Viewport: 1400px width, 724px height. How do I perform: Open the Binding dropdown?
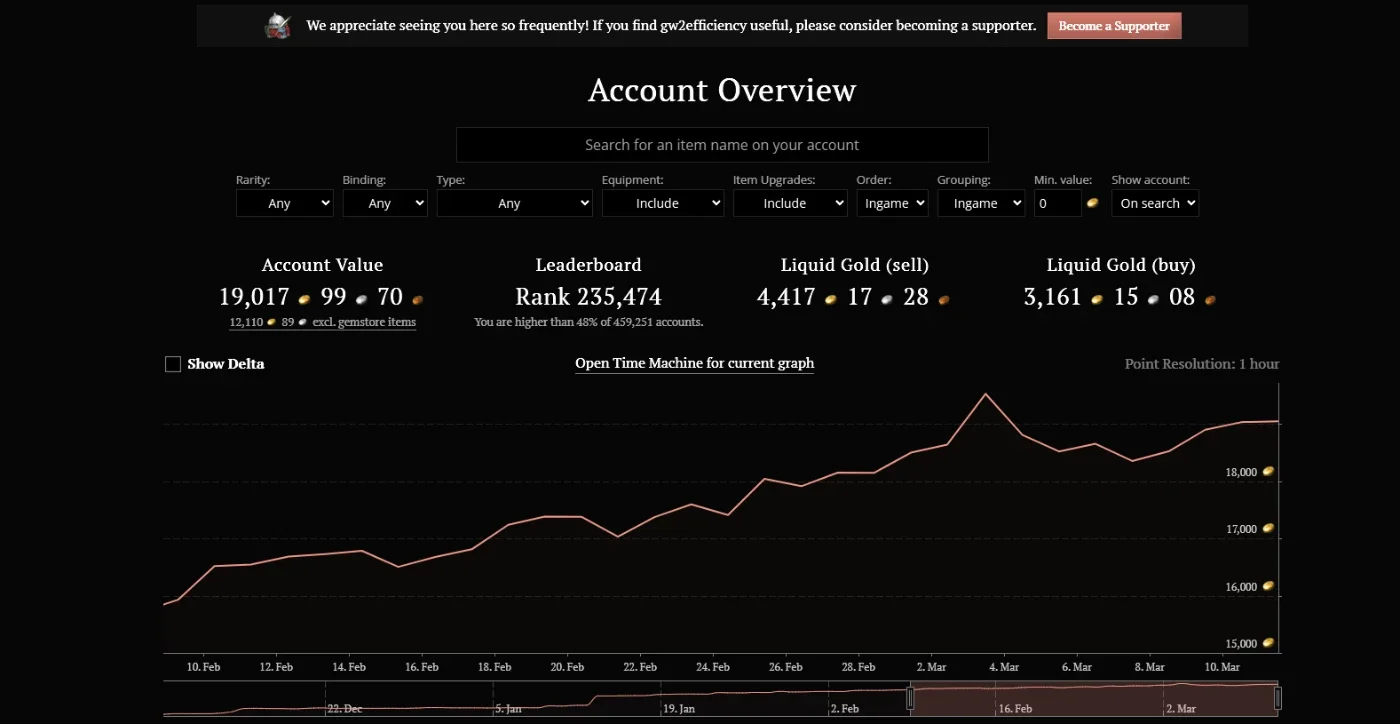(x=385, y=203)
